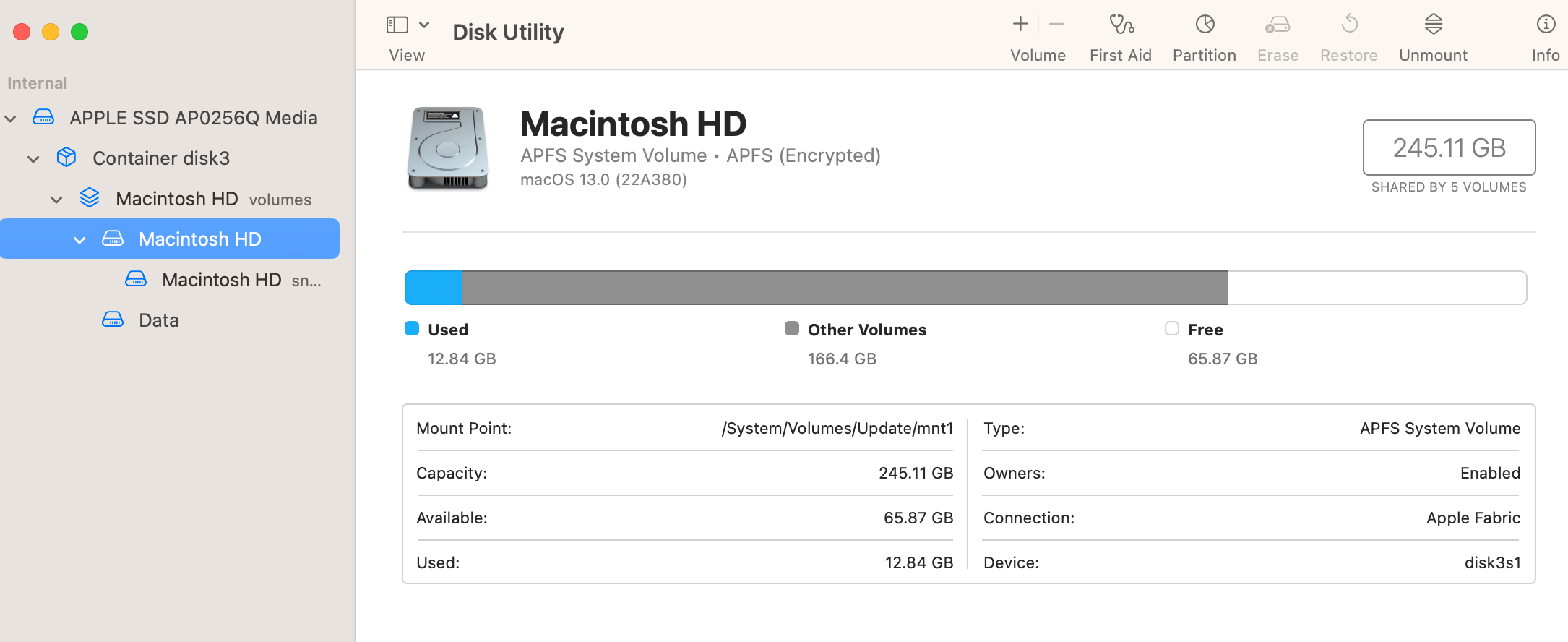
Task: Collapse the Container disk3 chevron
Action: pyautogui.click(x=33, y=159)
